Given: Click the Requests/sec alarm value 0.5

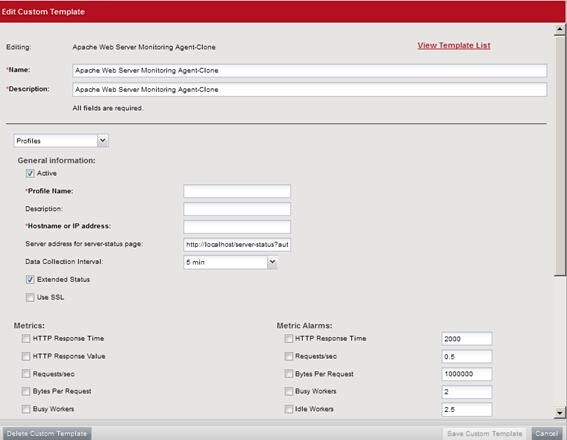Looking at the screenshot, I should click(466, 356).
